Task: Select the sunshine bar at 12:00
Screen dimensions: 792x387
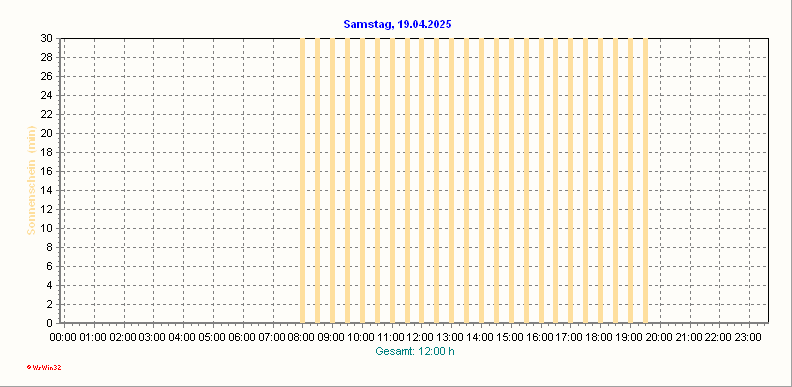Action: tap(422, 180)
